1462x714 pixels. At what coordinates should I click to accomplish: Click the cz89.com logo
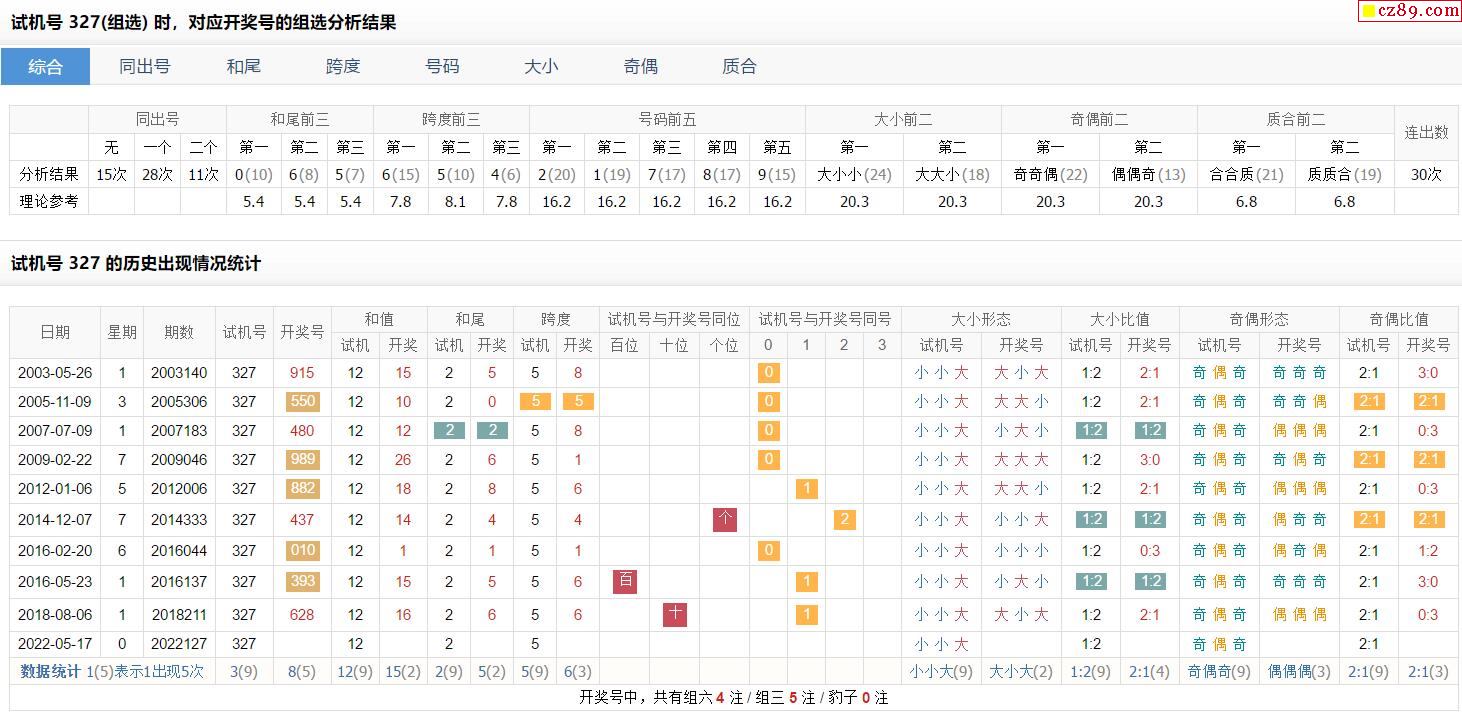[x=1409, y=11]
